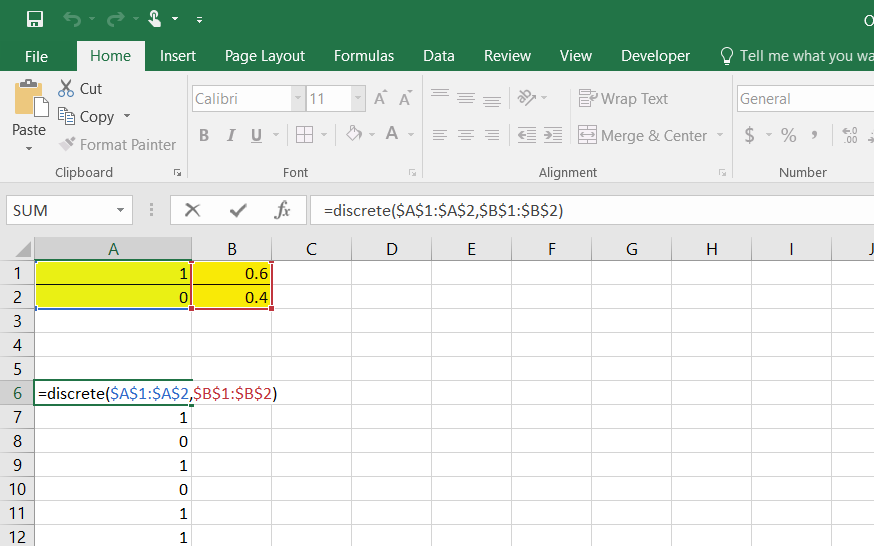
Task: Switch to the Review tab
Action: point(507,56)
